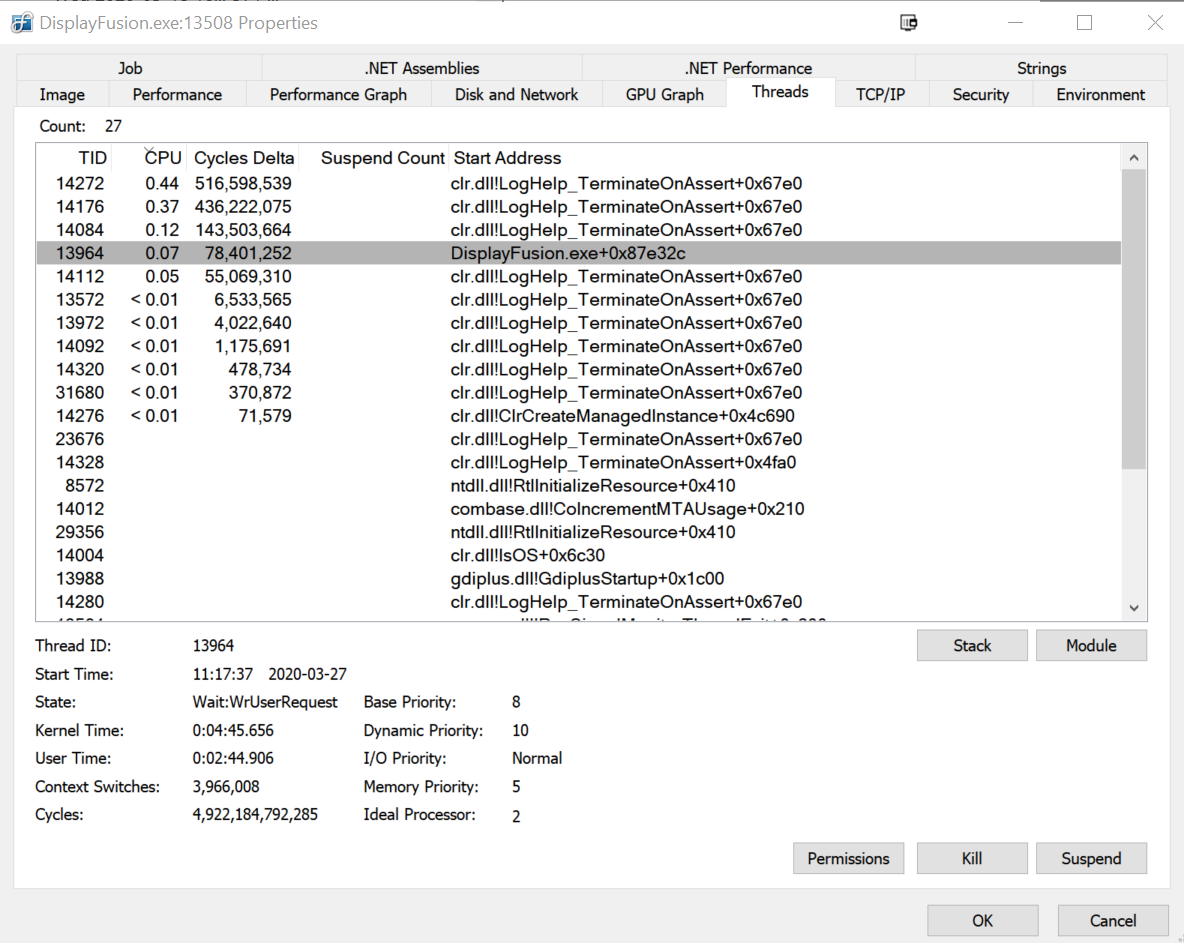Viewport: 1184px width, 943px height.
Task: Select thread row TID 13572
Action: [x=578, y=300]
